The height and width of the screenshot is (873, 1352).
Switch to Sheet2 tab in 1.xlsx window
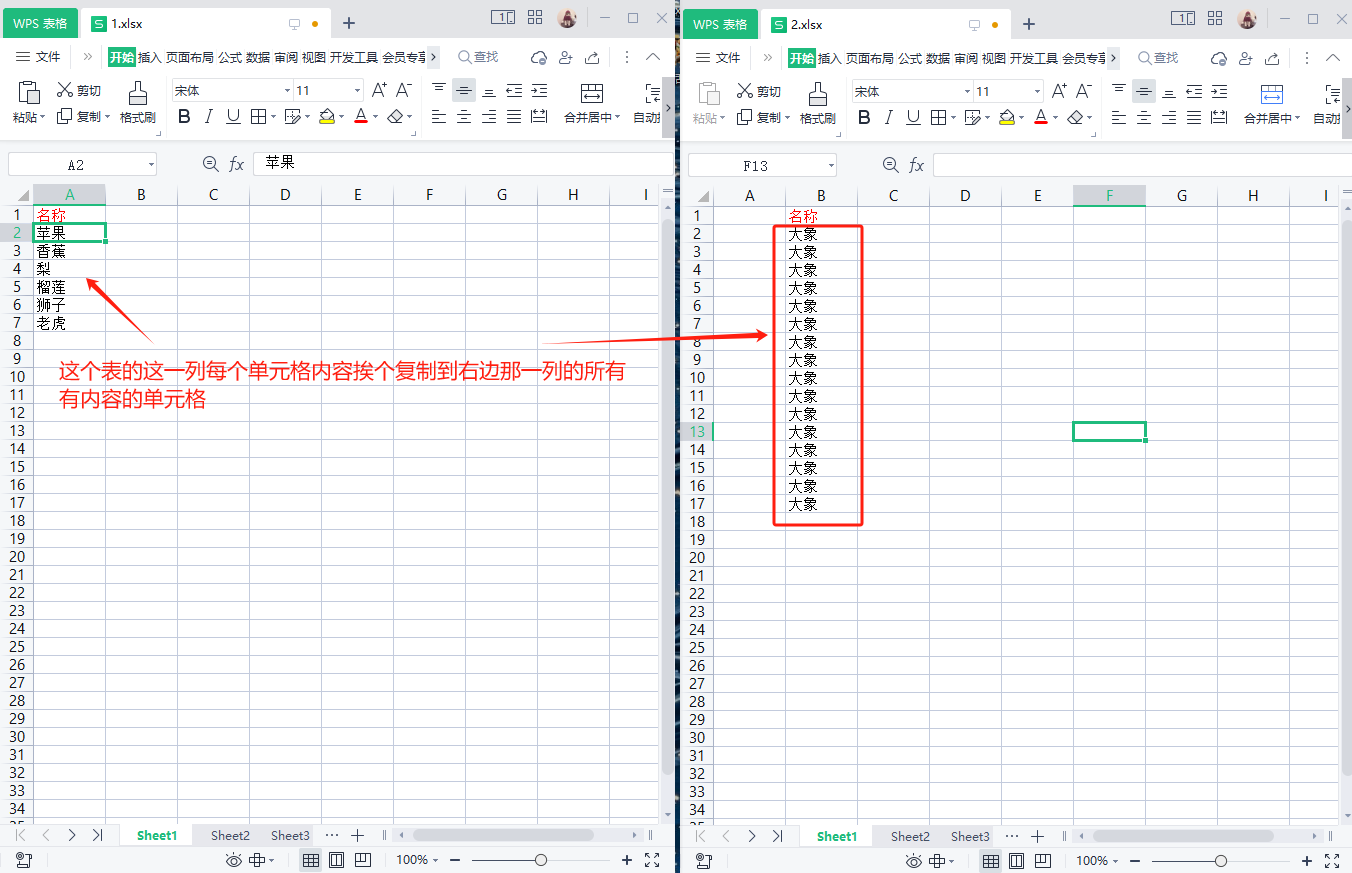click(x=229, y=836)
